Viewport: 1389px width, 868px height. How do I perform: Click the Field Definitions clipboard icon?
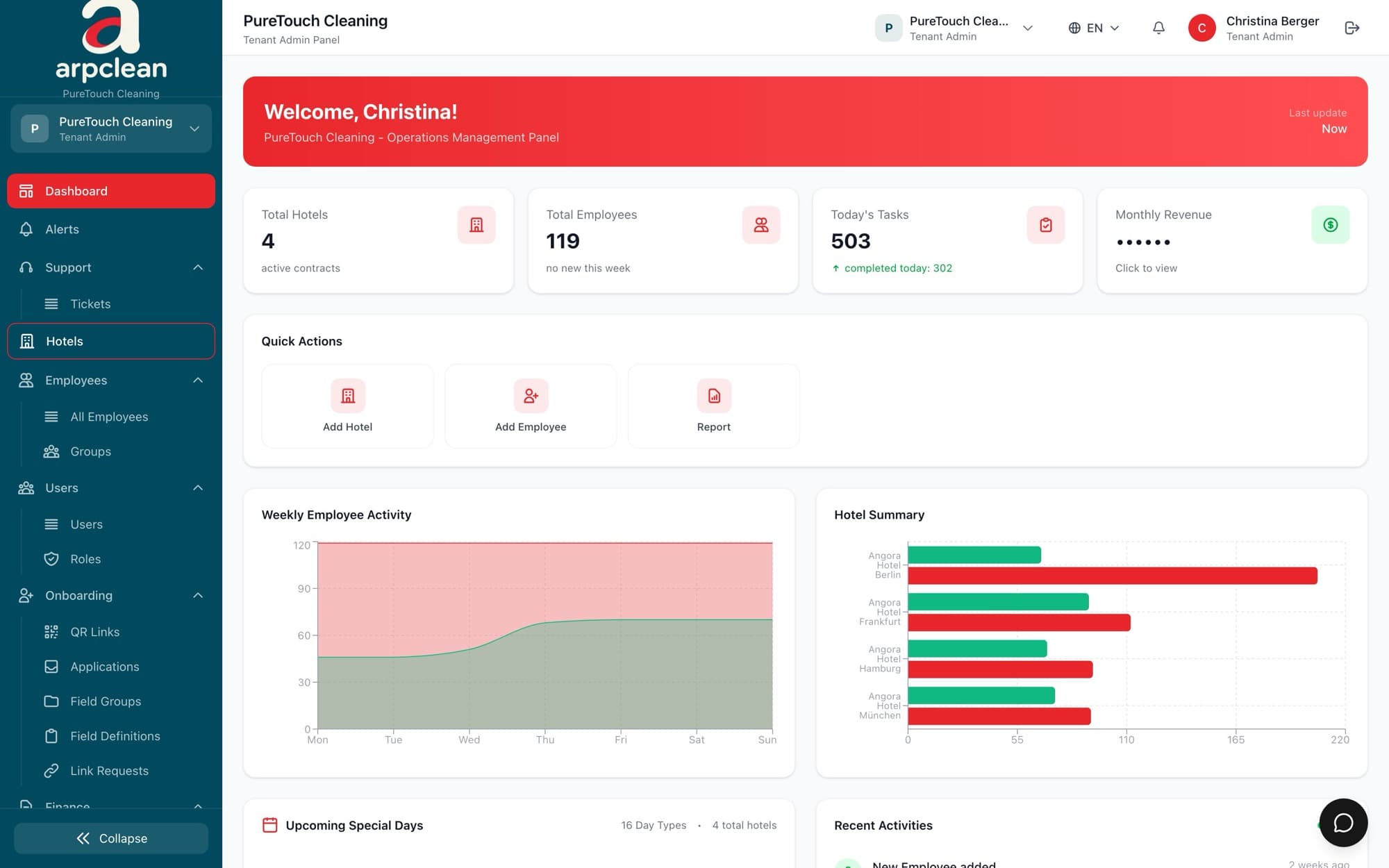pyautogui.click(x=51, y=736)
